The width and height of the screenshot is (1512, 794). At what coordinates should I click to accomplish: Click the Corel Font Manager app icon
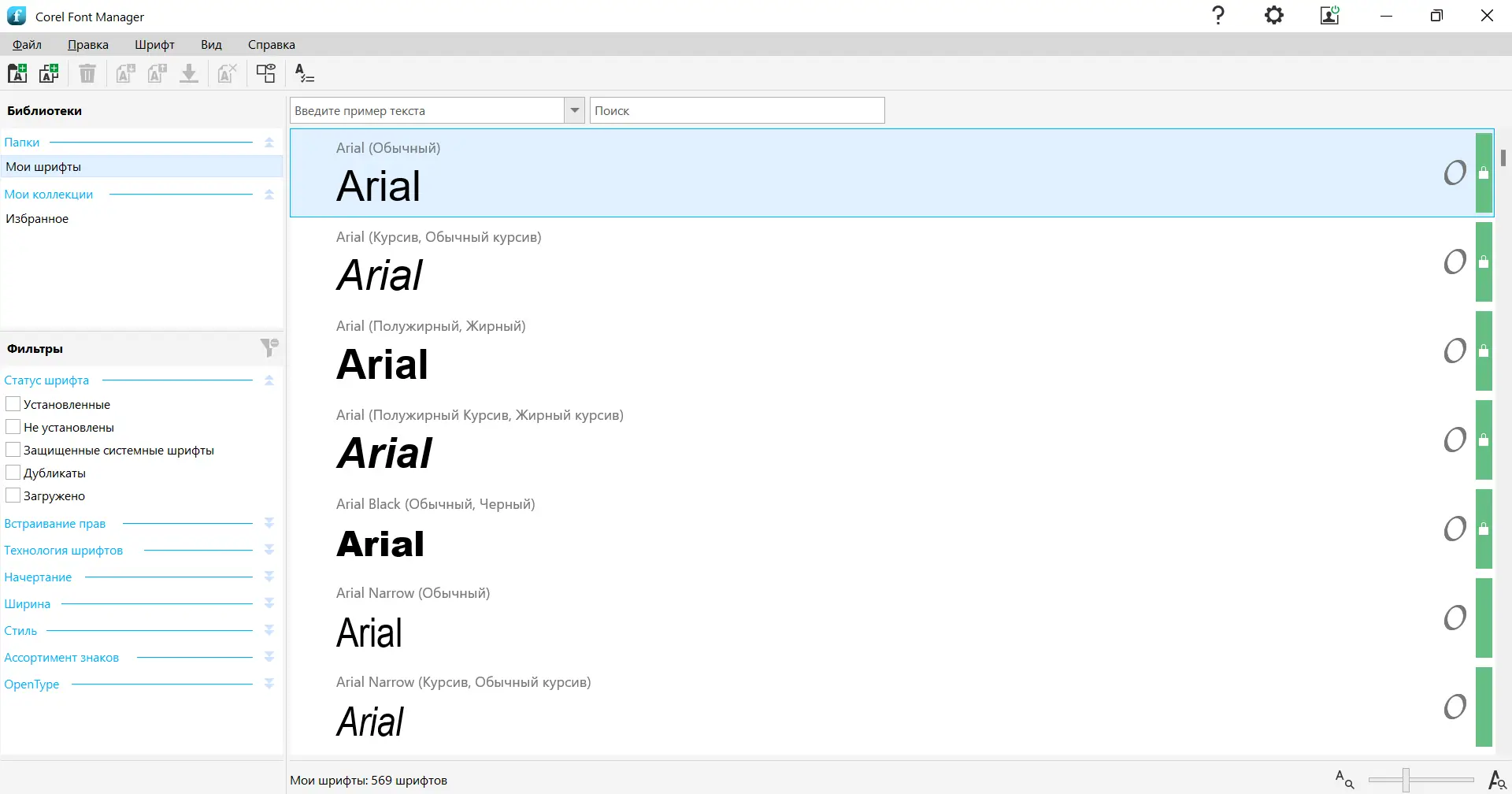[17, 16]
